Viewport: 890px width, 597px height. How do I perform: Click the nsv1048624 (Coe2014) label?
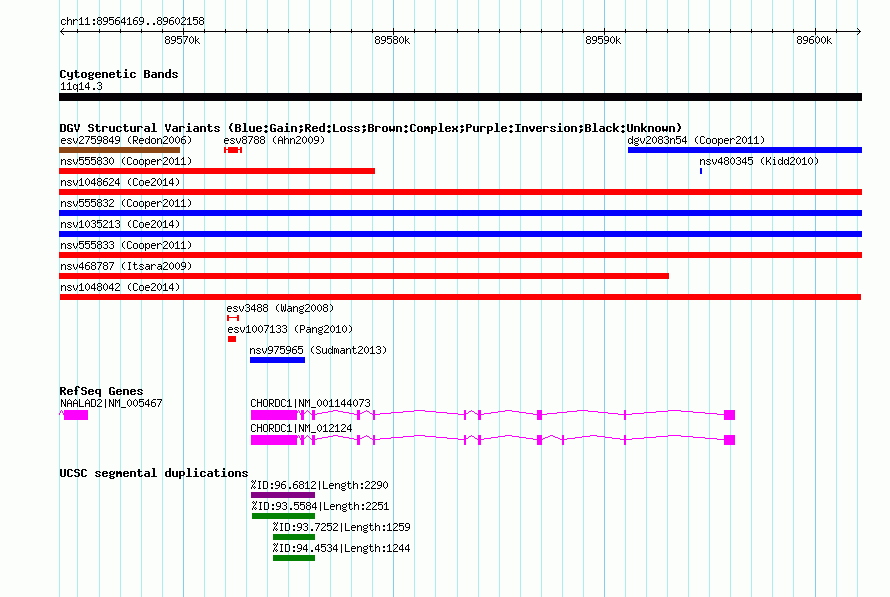point(120,182)
